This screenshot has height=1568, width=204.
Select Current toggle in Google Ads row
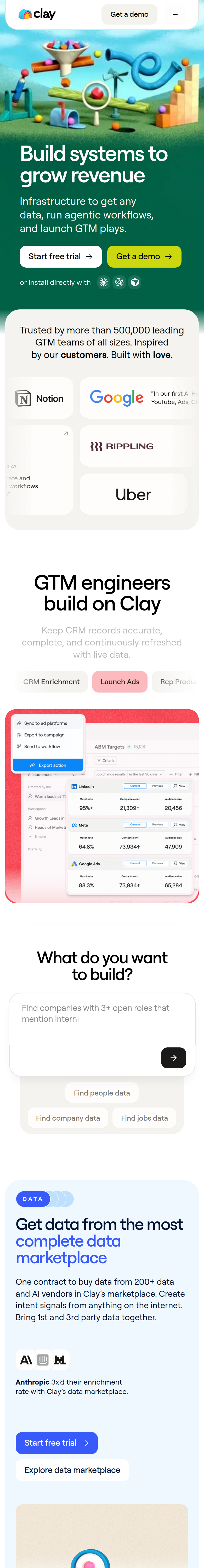(135, 863)
